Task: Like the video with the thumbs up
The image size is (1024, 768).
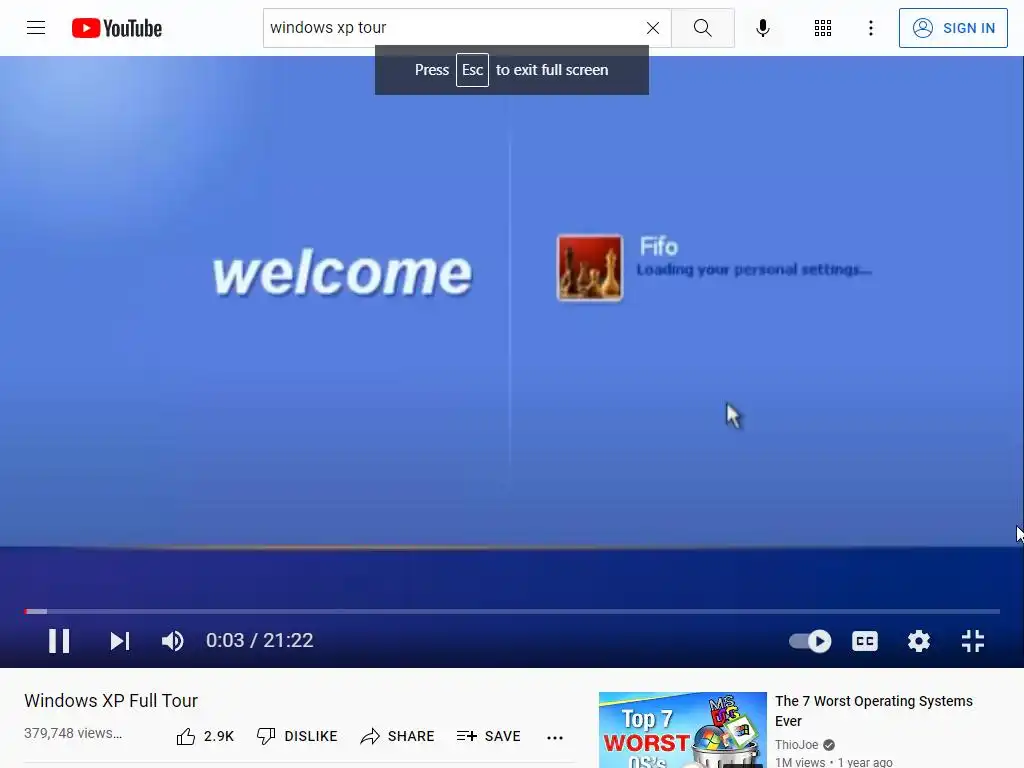Action: click(204, 737)
